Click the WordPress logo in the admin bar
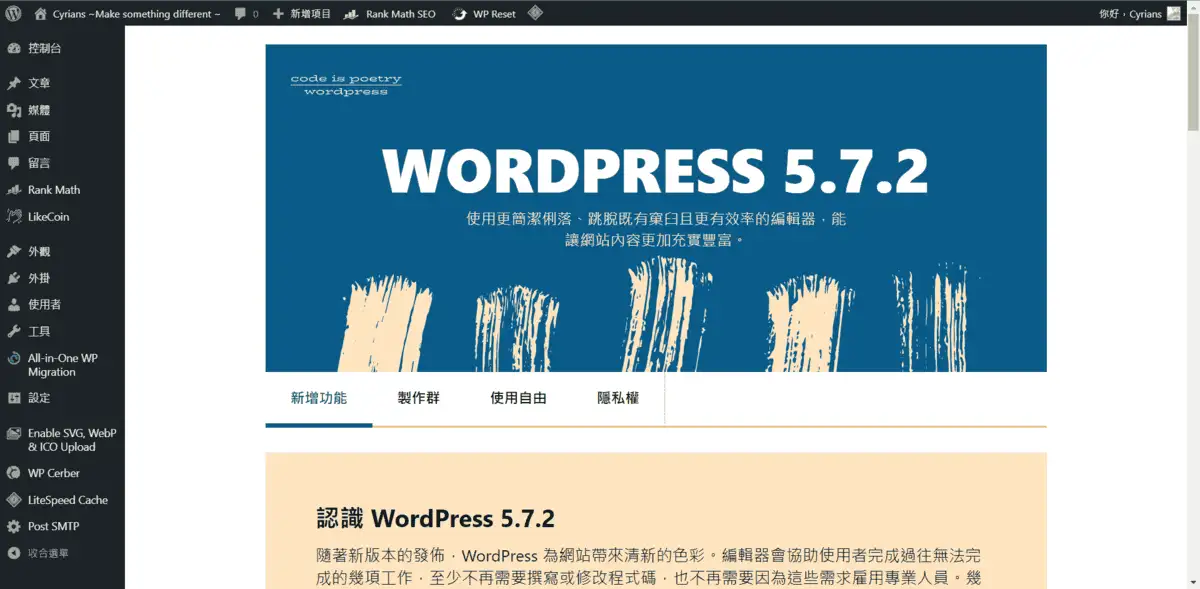Viewport: 1200px width, 589px height. (x=13, y=14)
